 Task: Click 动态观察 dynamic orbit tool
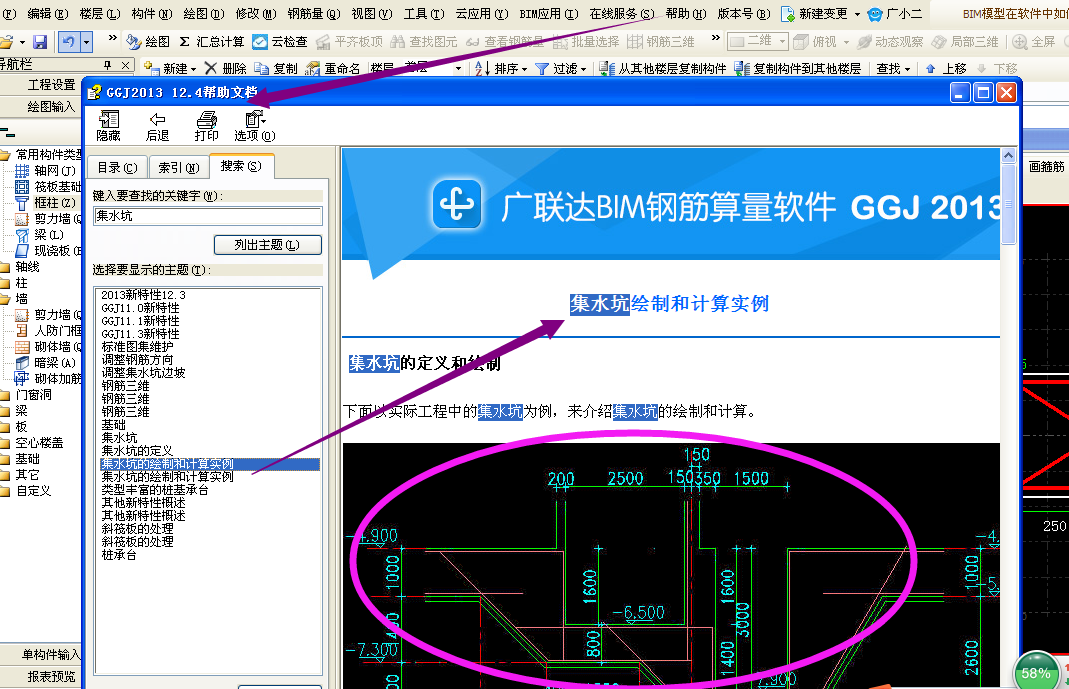(x=890, y=42)
